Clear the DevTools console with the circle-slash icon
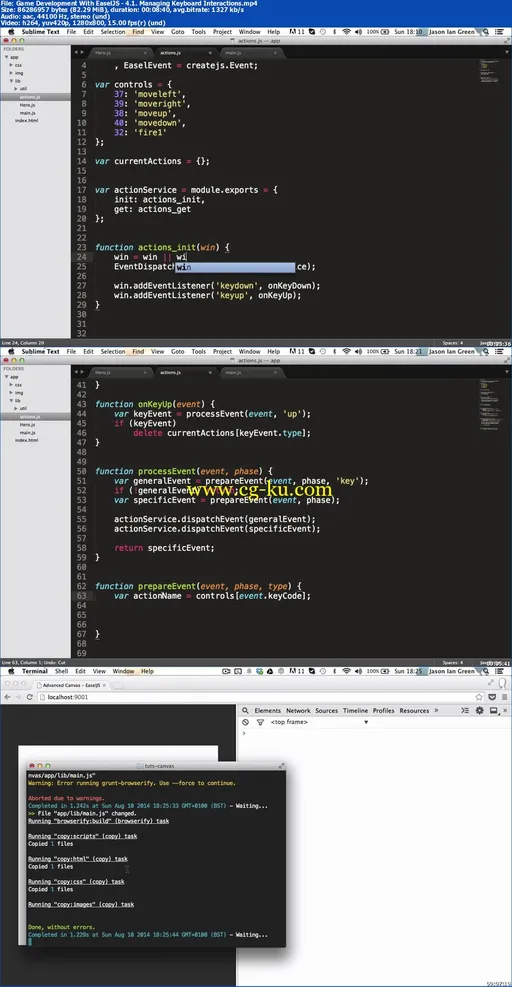This screenshot has height=987, width=512. pyautogui.click(x=245, y=722)
